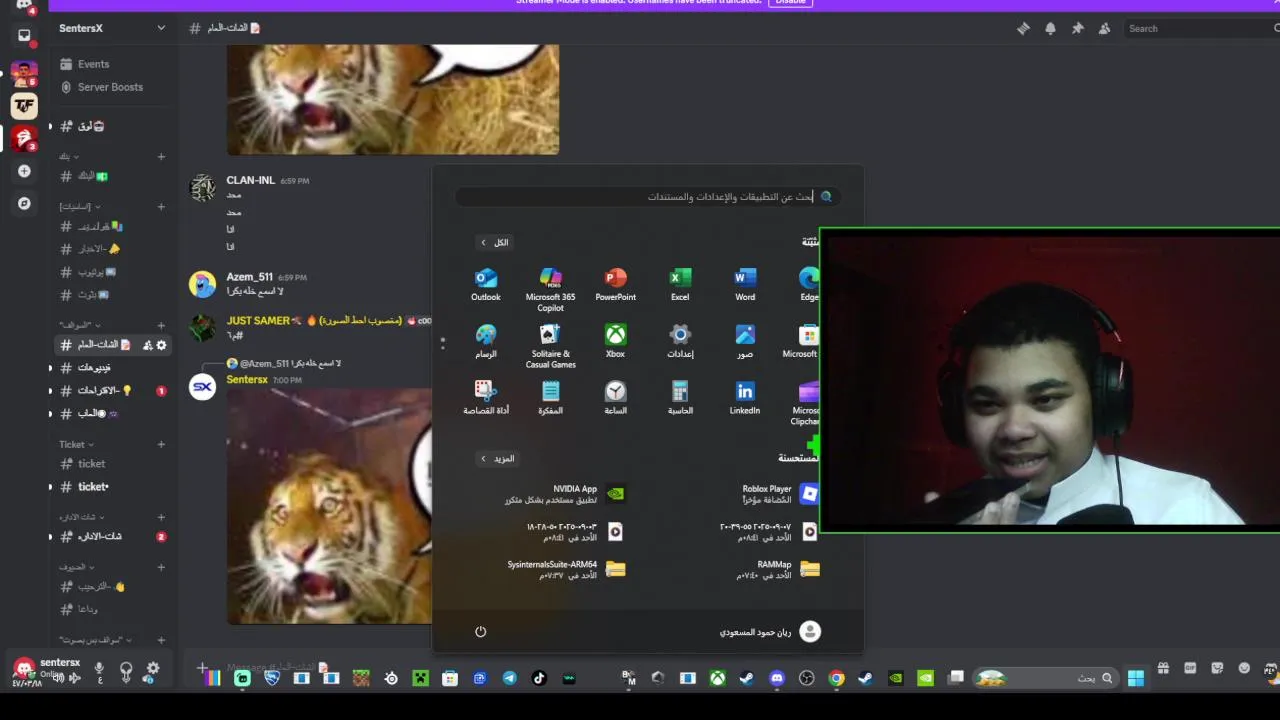
Task: Open Discover servers compass icon
Action: click(x=24, y=203)
